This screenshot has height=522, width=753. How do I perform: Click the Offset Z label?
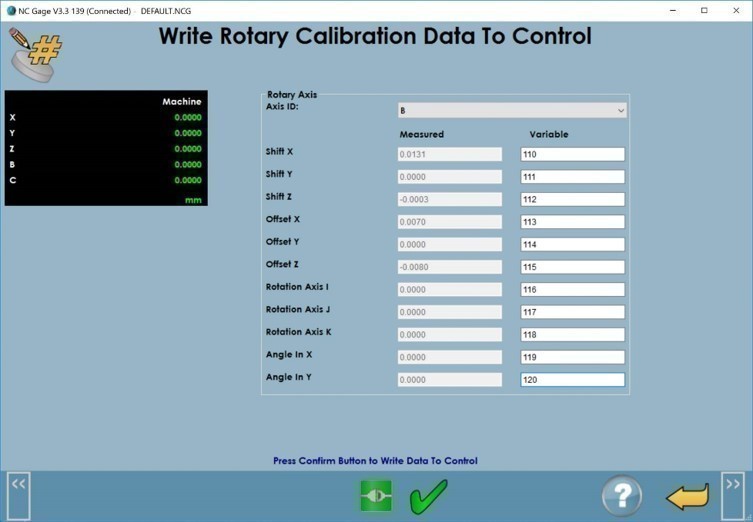tap(282, 265)
